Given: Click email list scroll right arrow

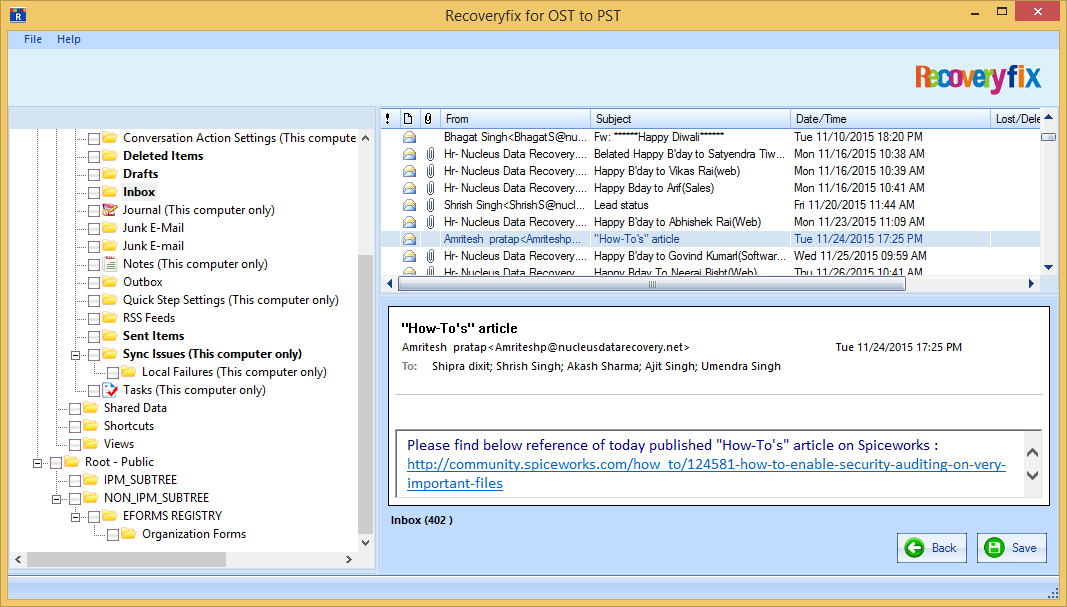Looking at the screenshot, I should coord(1031,284).
